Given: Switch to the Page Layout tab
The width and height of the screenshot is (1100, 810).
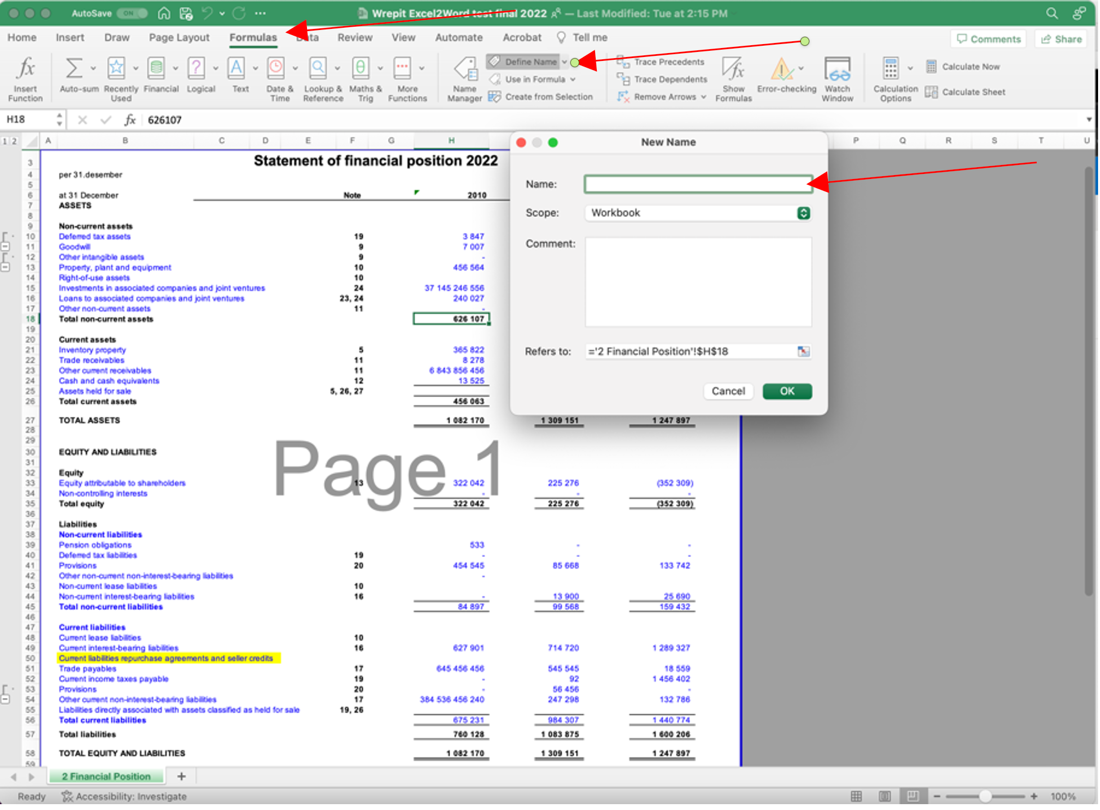Looking at the screenshot, I should (179, 38).
